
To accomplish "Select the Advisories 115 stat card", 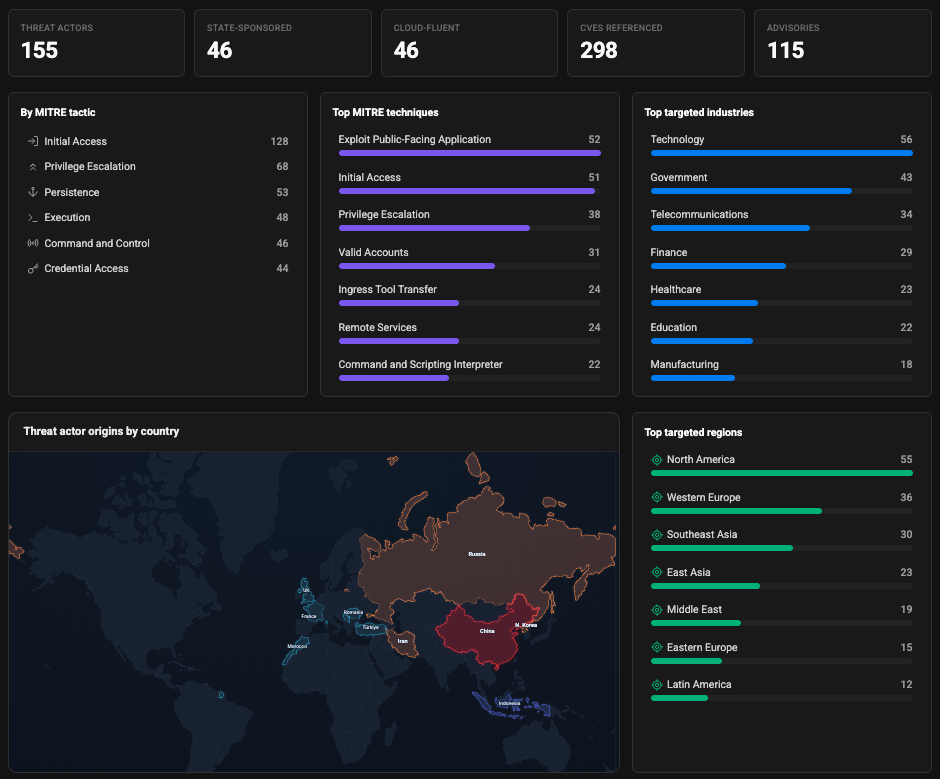I will click(x=842, y=43).
